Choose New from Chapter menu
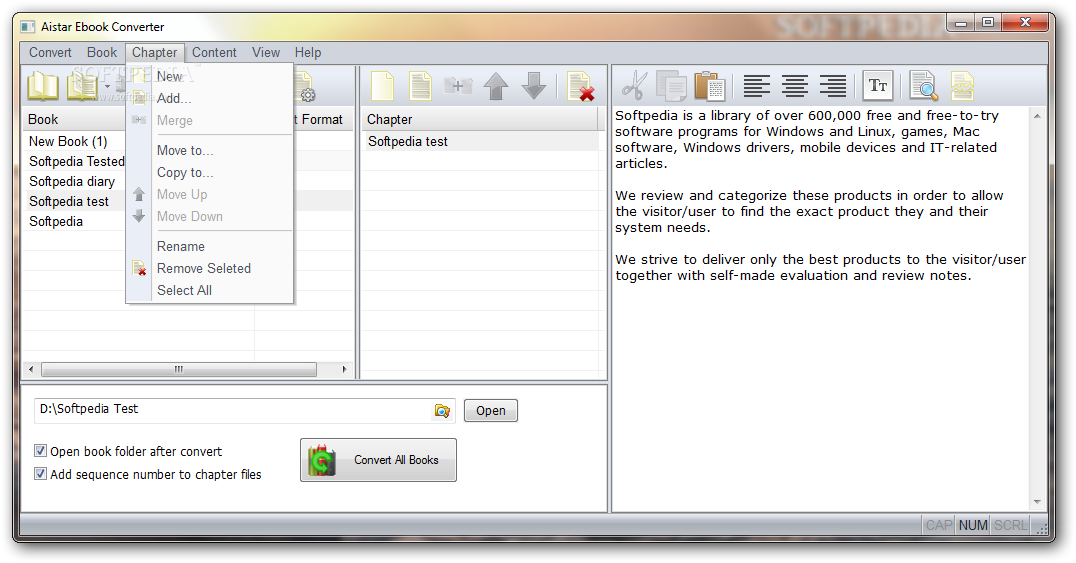 point(210,76)
